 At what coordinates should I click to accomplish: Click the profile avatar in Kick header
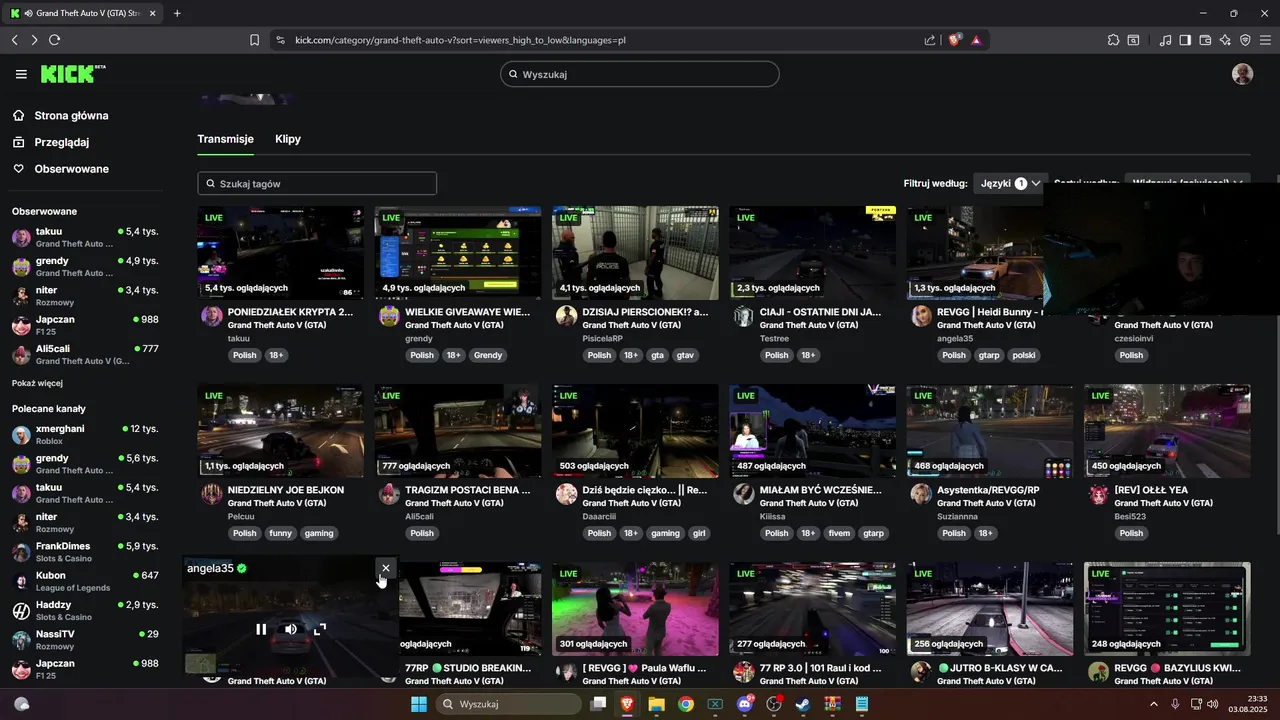click(1242, 74)
